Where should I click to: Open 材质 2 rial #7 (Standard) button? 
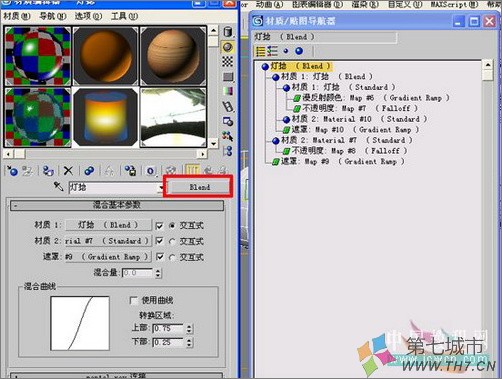pyautogui.click(x=108, y=241)
